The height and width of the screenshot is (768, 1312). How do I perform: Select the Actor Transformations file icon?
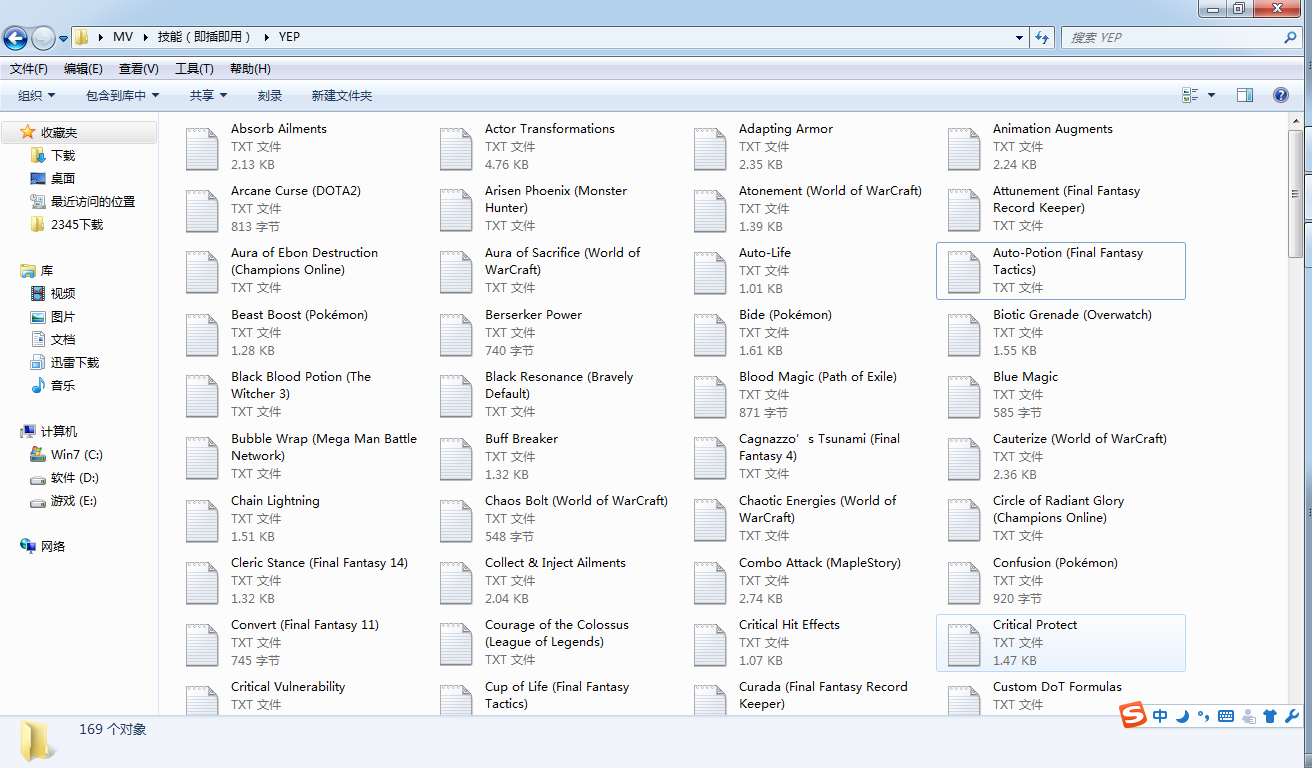click(x=456, y=148)
